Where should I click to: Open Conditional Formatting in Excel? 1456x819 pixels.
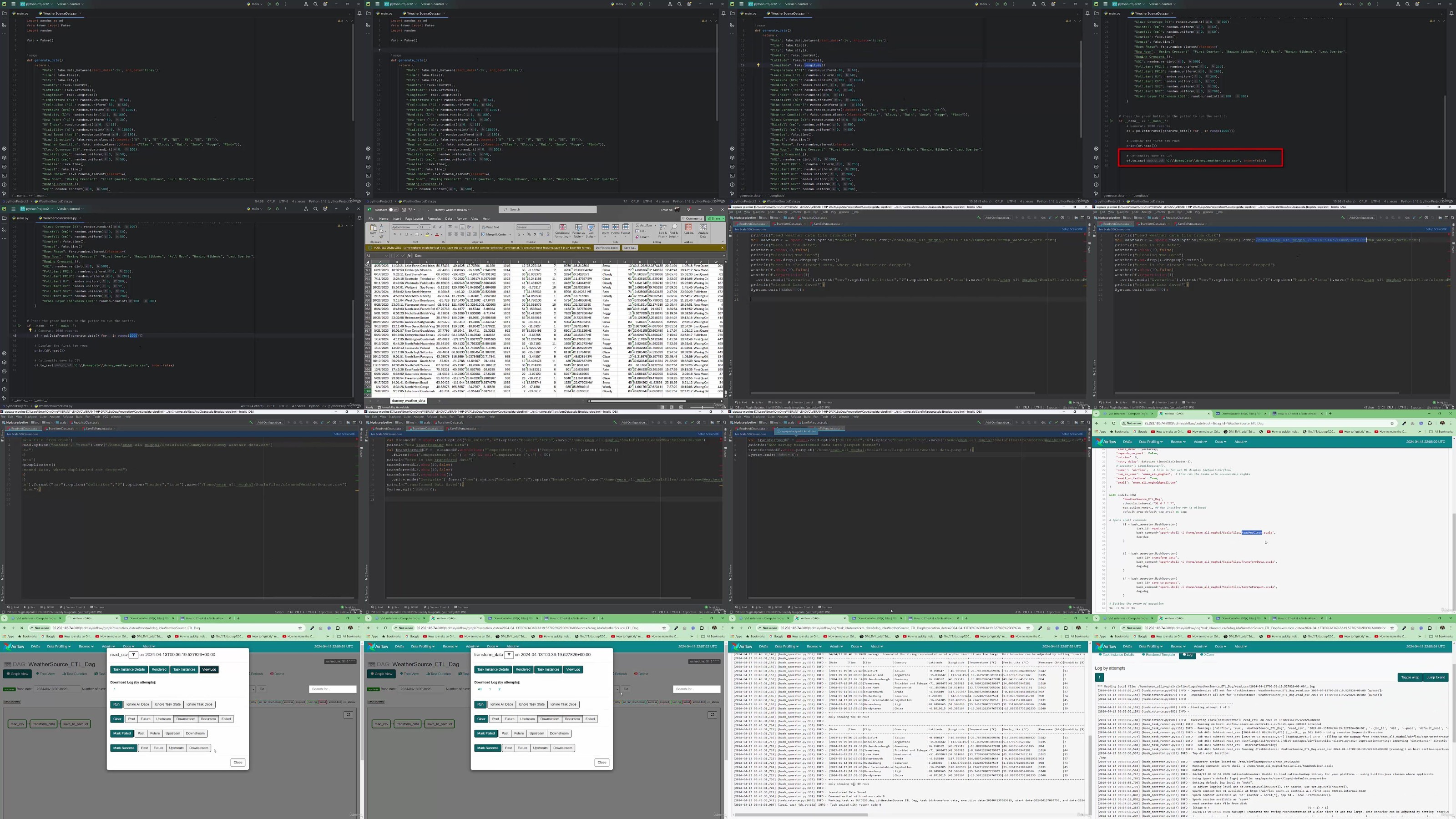pos(562,231)
